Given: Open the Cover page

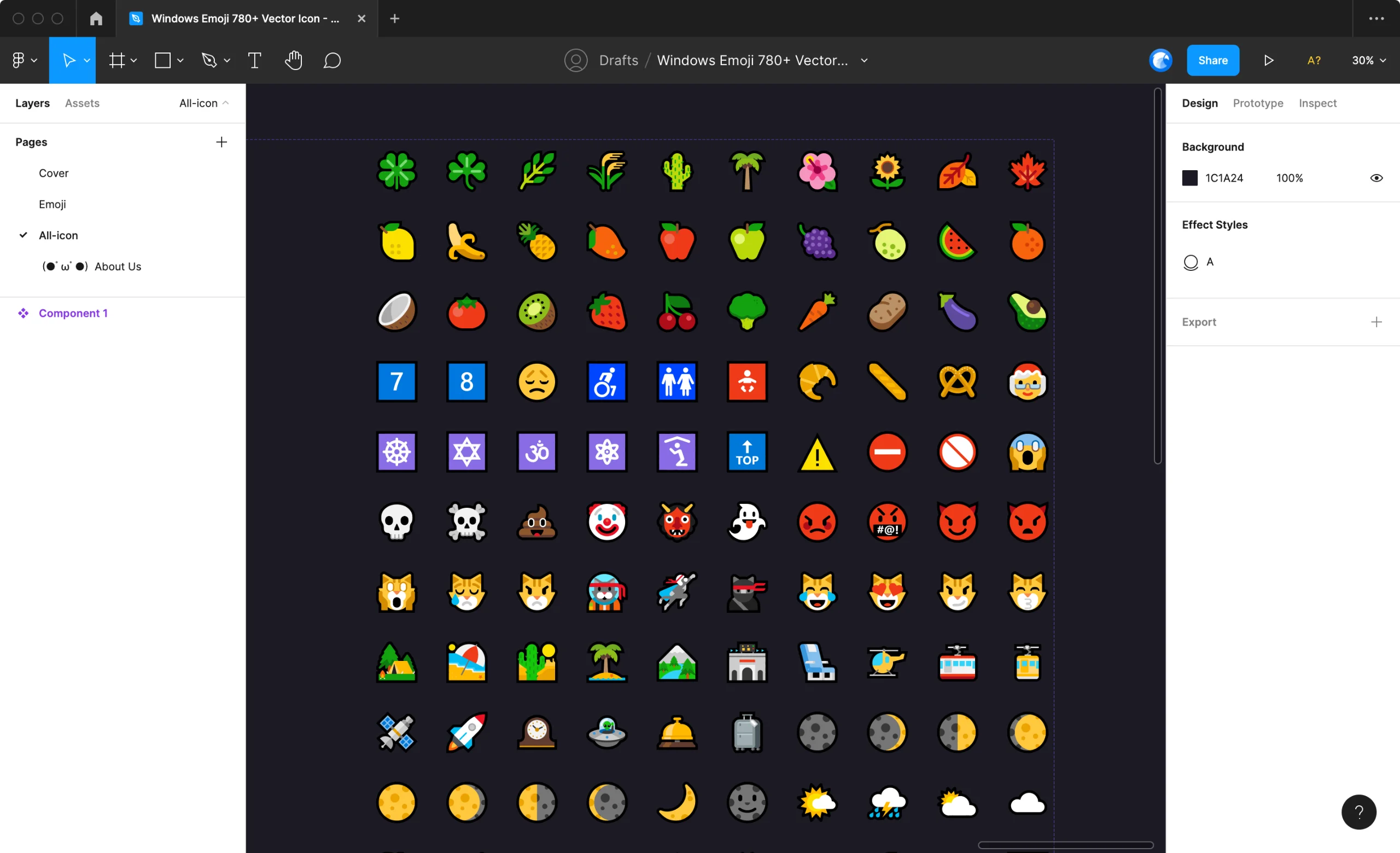Looking at the screenshot, I should [54, 173].
